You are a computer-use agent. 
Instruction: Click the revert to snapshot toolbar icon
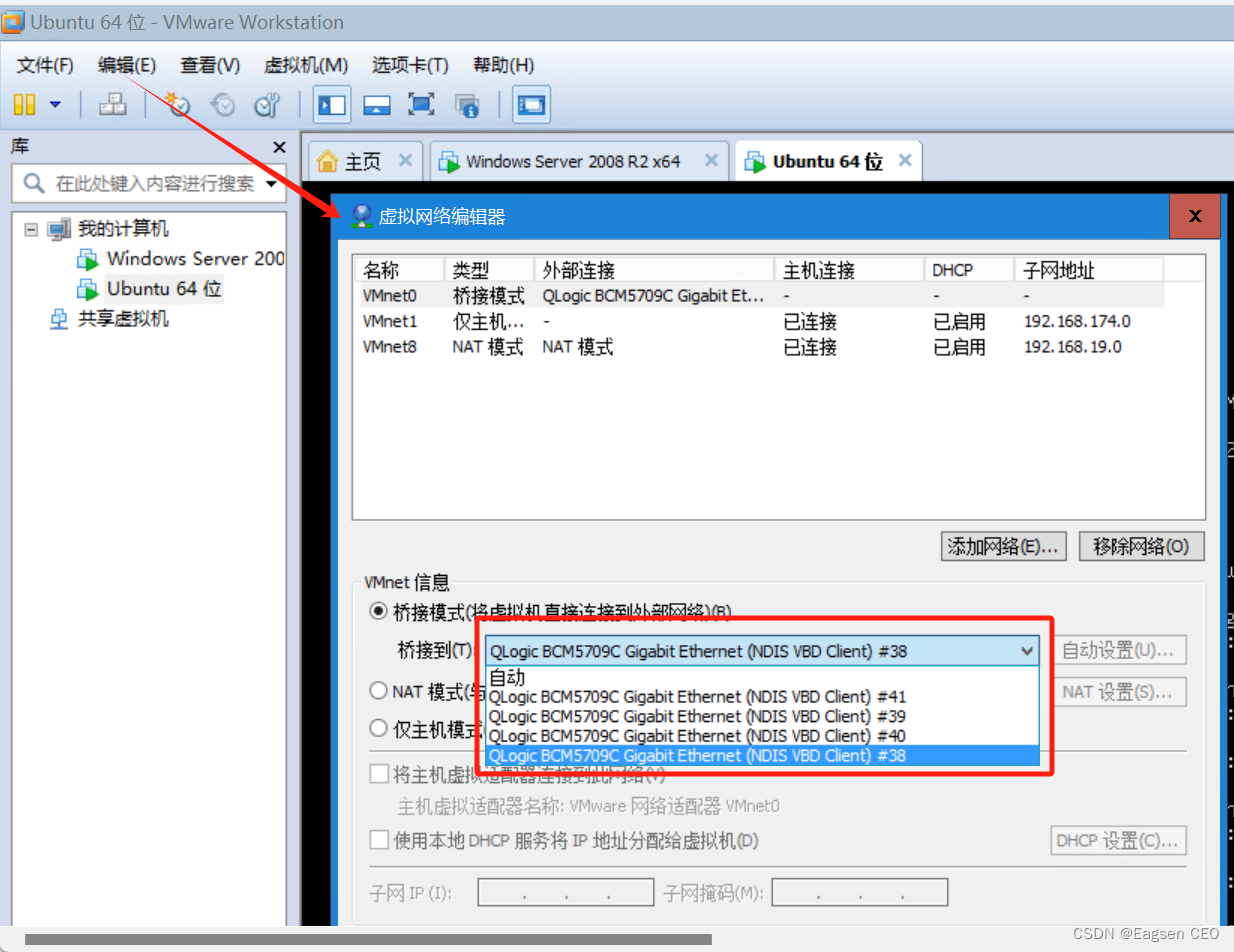223,104
